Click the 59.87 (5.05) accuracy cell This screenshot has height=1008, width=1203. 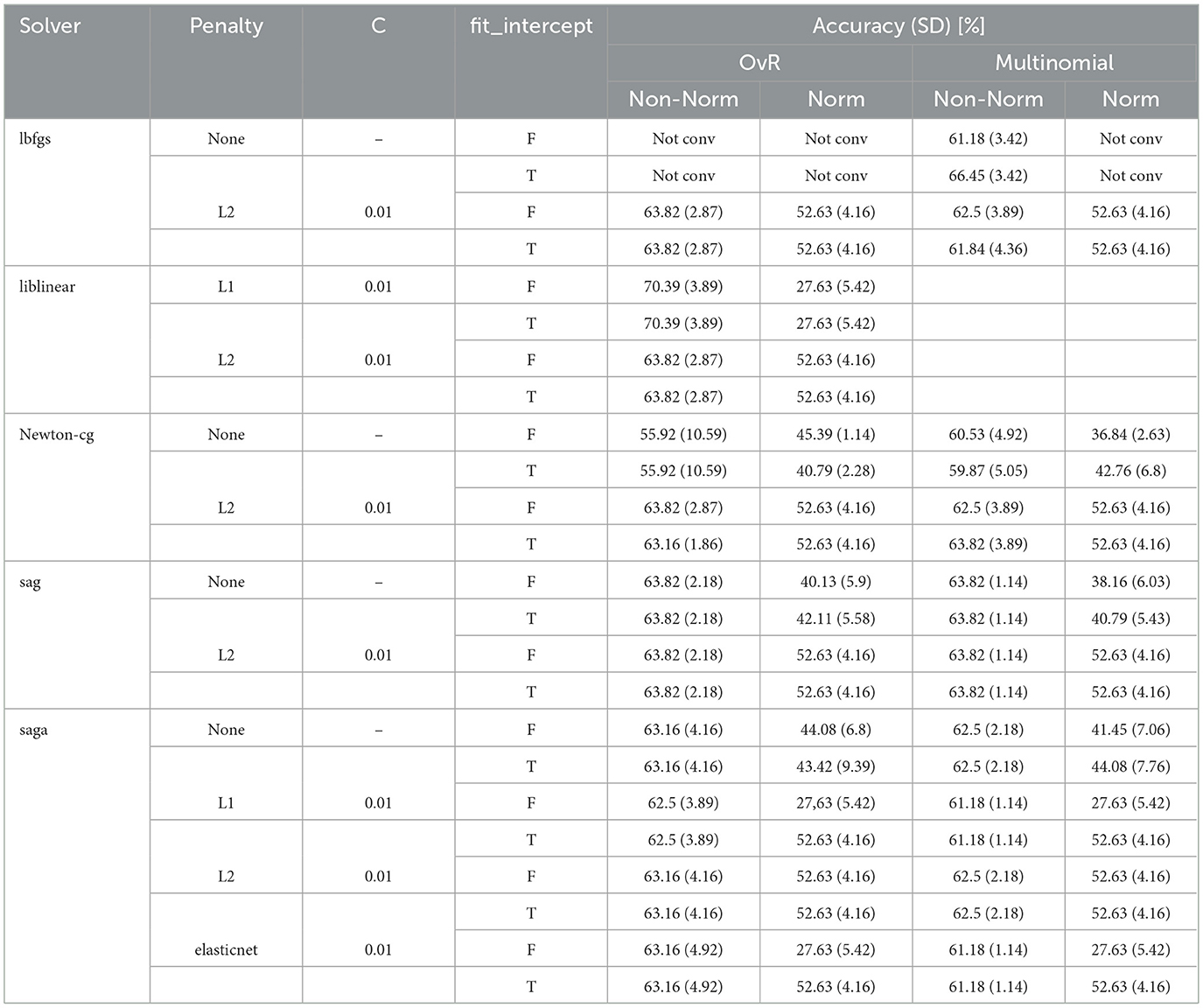click(988, 472)
